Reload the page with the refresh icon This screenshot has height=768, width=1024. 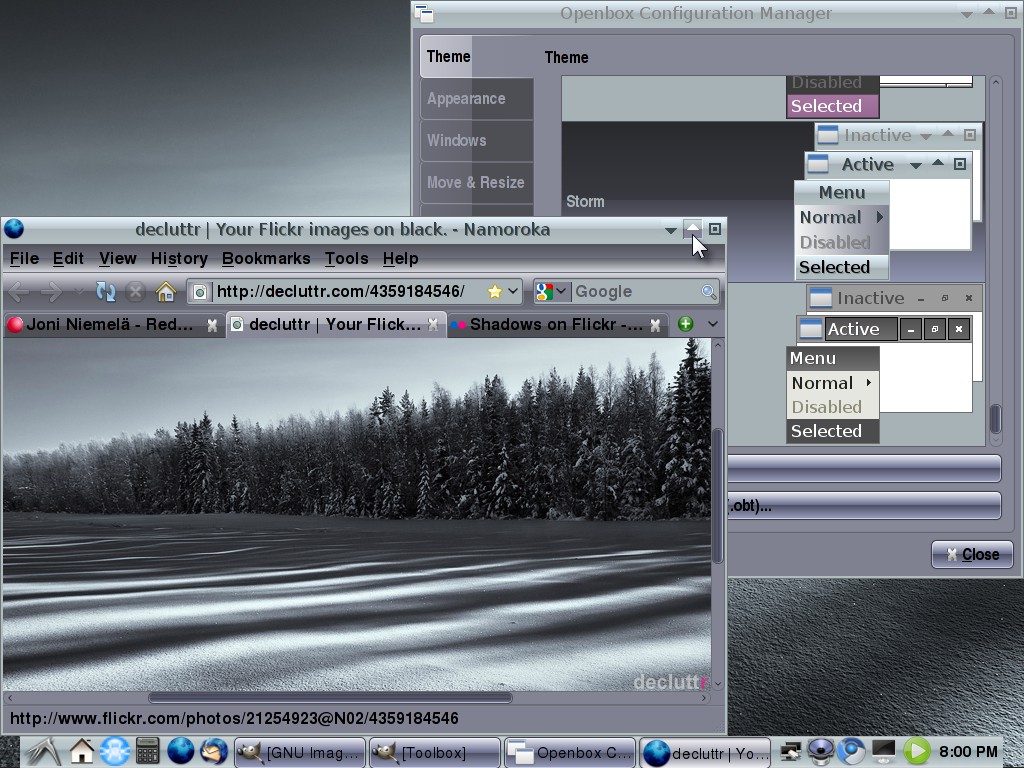point(105,291)
